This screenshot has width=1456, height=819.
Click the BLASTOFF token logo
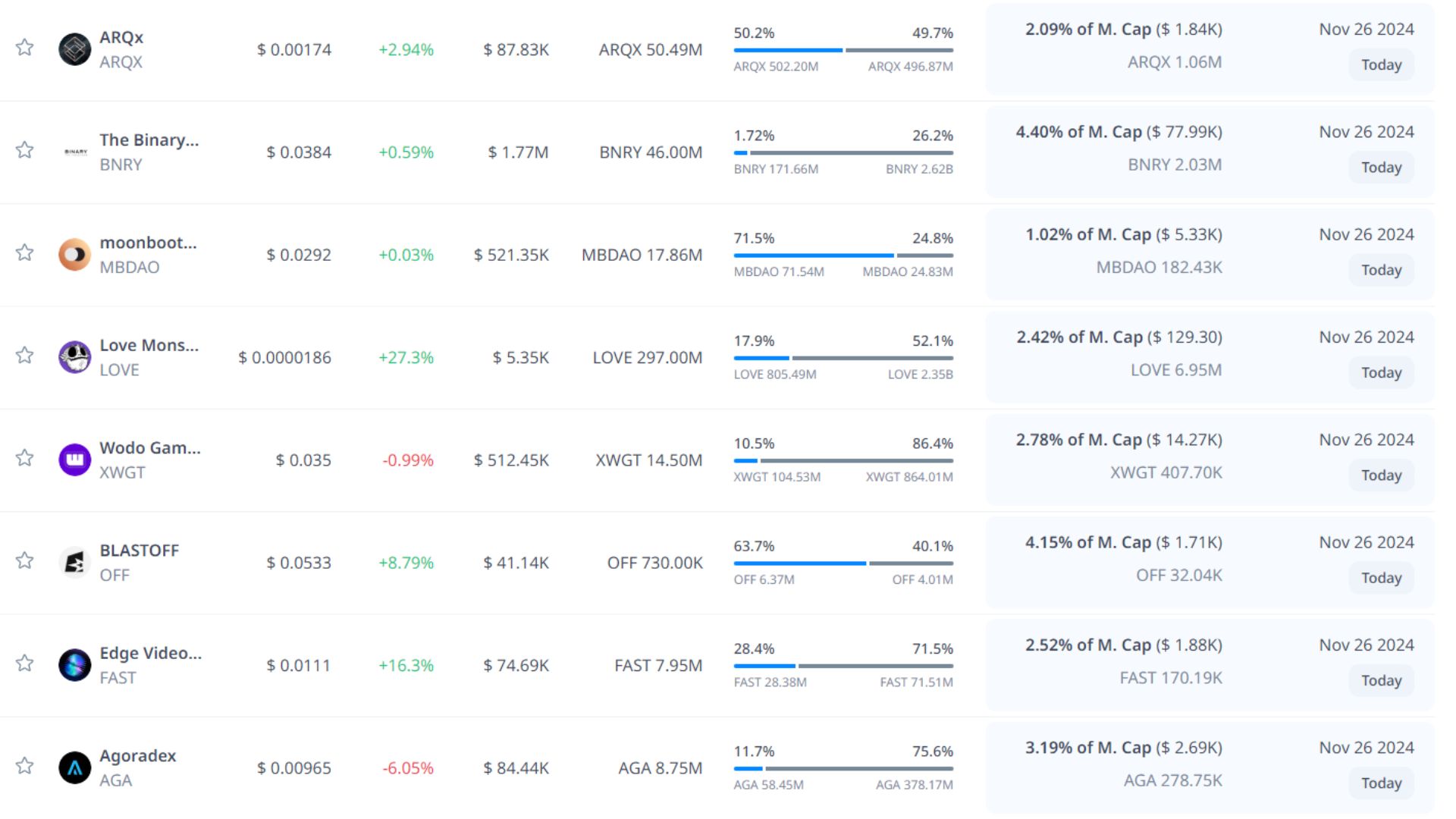point(74,563)
